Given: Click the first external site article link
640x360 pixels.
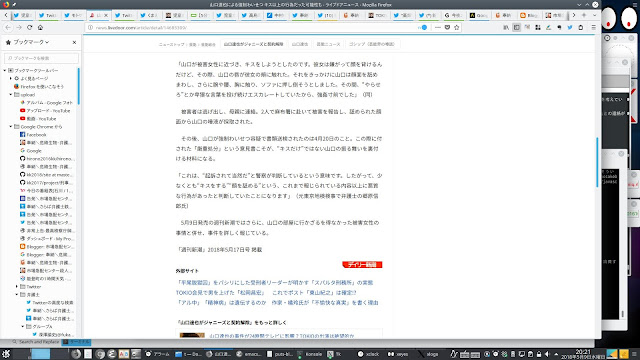Looking at the screenshot, I should pyautogui.click(x=274, y=282).
